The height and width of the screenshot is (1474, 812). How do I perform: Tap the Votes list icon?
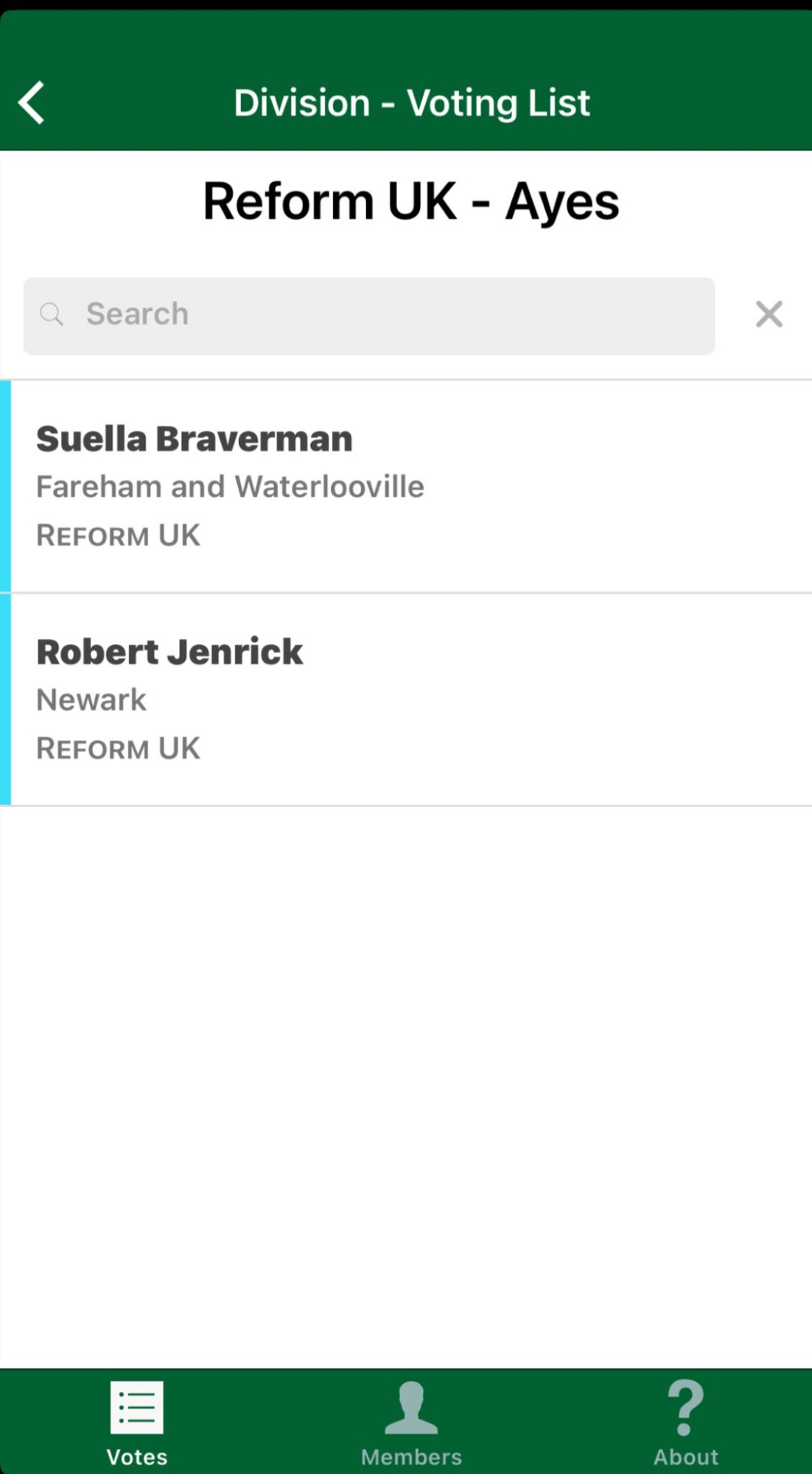click(x=137, y=1408)
